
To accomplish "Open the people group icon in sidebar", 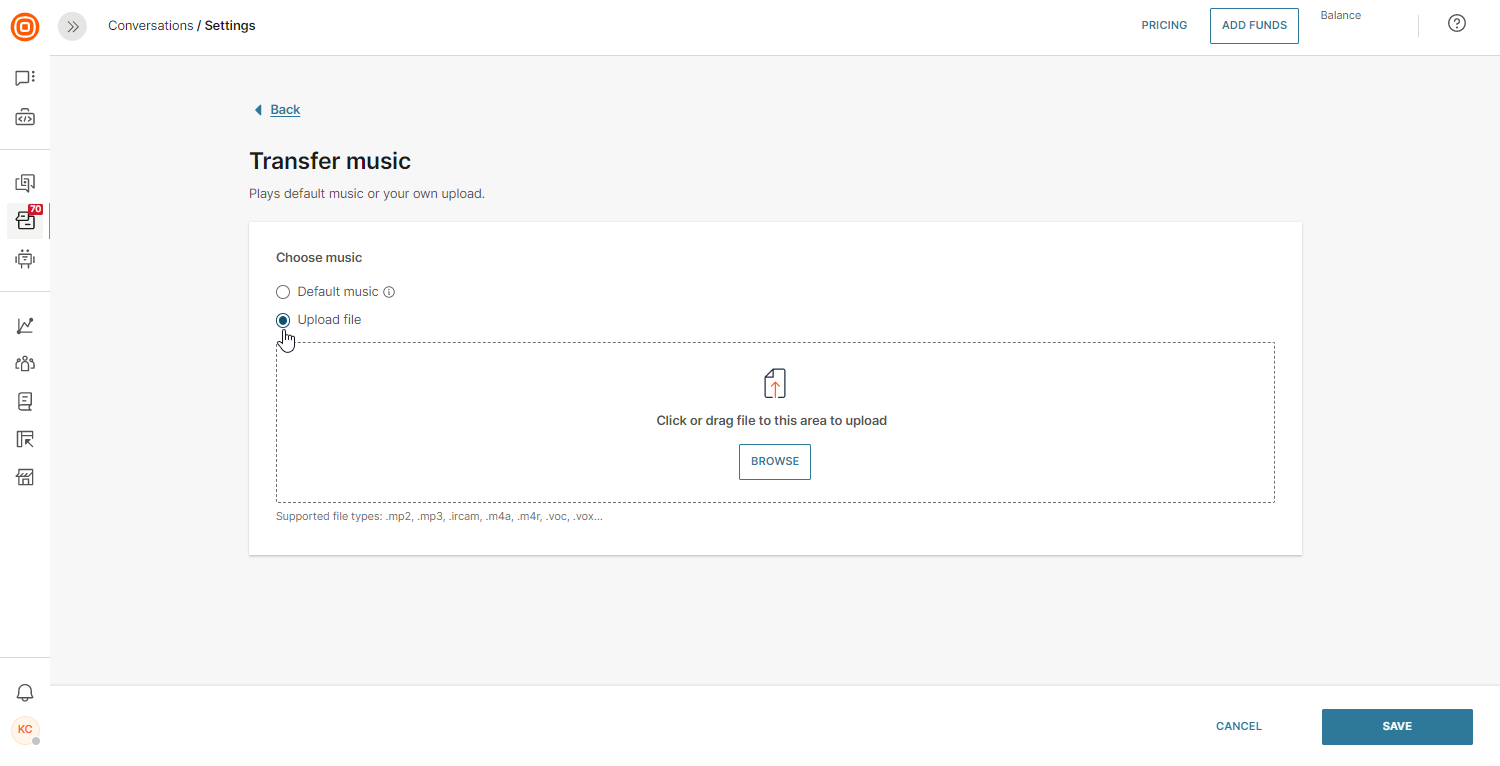I will (25, 364).
